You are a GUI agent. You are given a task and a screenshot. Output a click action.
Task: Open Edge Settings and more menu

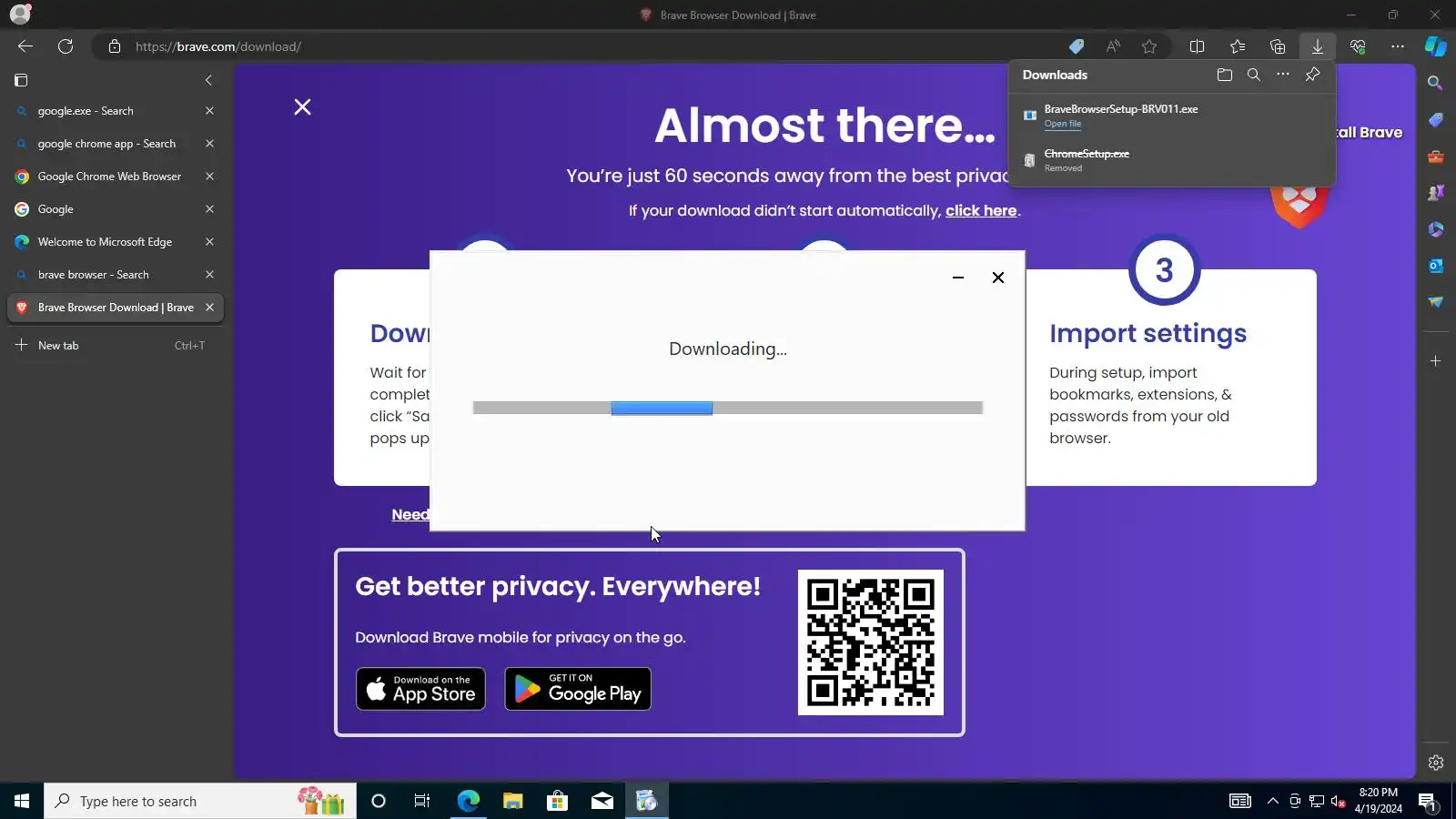[x=1398, y=46]
